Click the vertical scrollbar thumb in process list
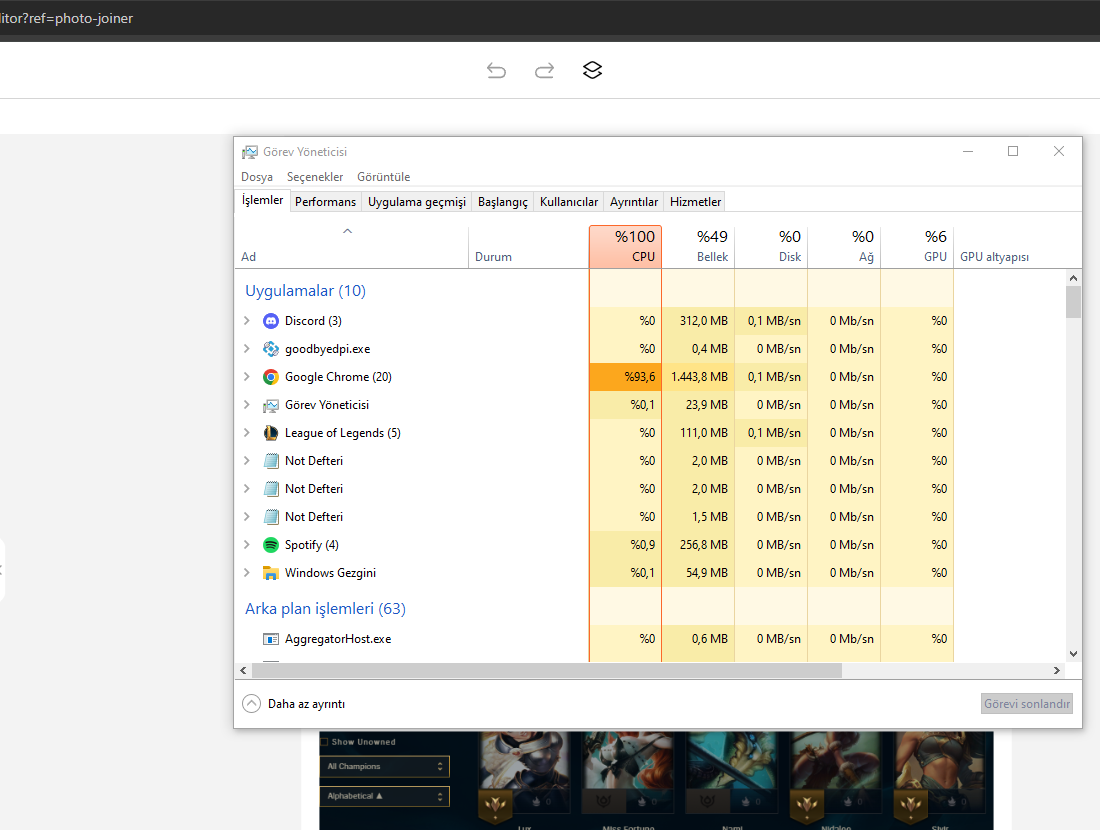 click(1073, 302)
